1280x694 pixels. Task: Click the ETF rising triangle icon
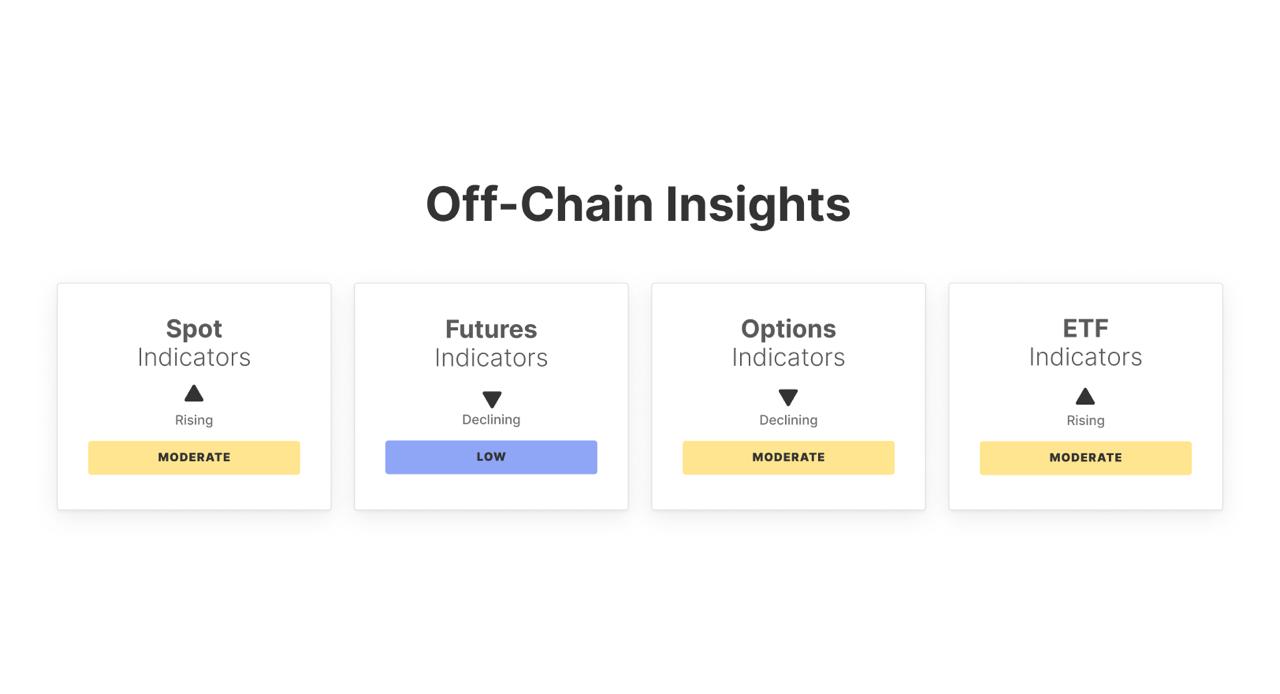pyautogui.click(x=1085, y=396)
